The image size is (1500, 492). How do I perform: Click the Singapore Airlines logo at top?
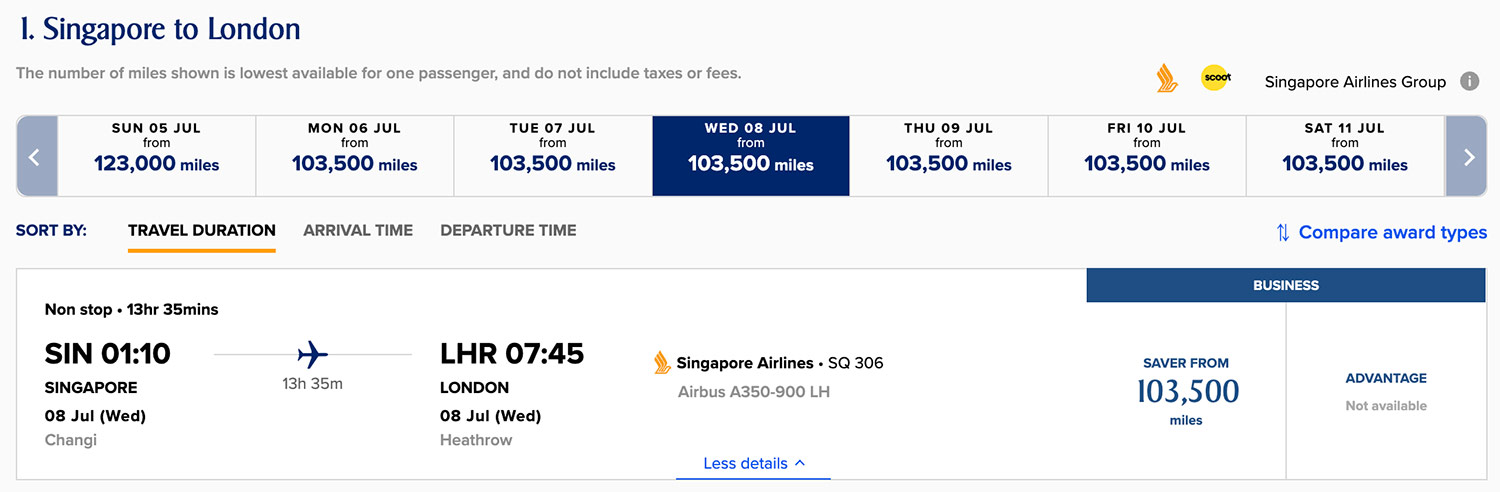point(1166,79)
